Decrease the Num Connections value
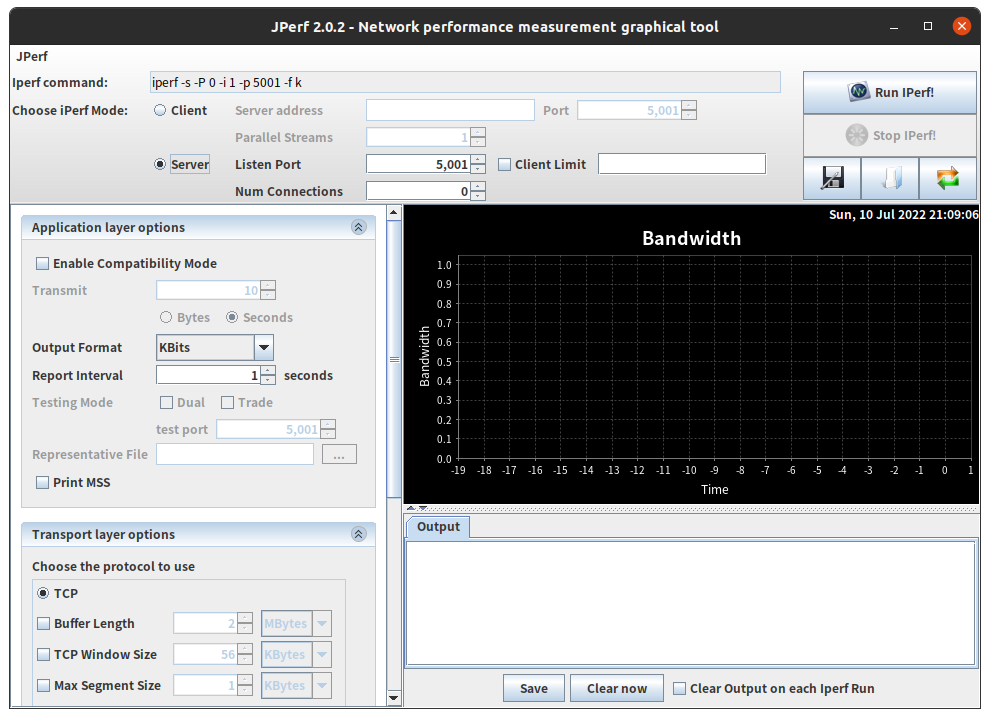The height and width of the screenshot is (718, 990). (x=479, y=196)
